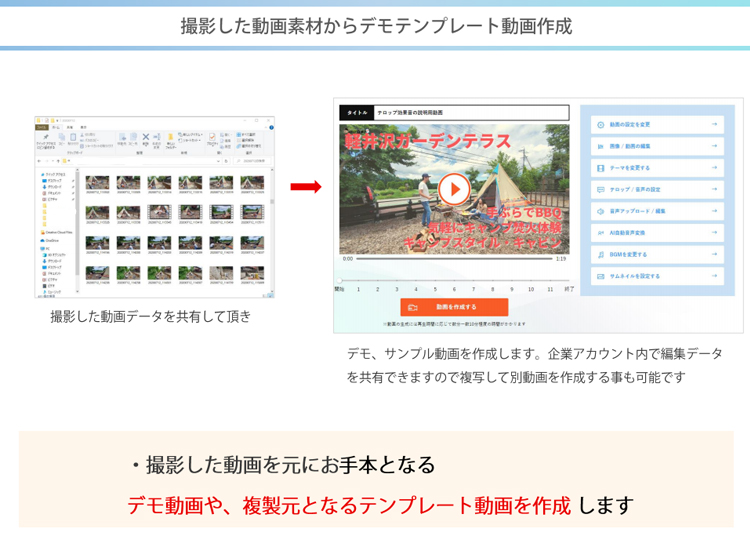
Task: Click the テーマを変更する film icon
Action: (600, 168)
